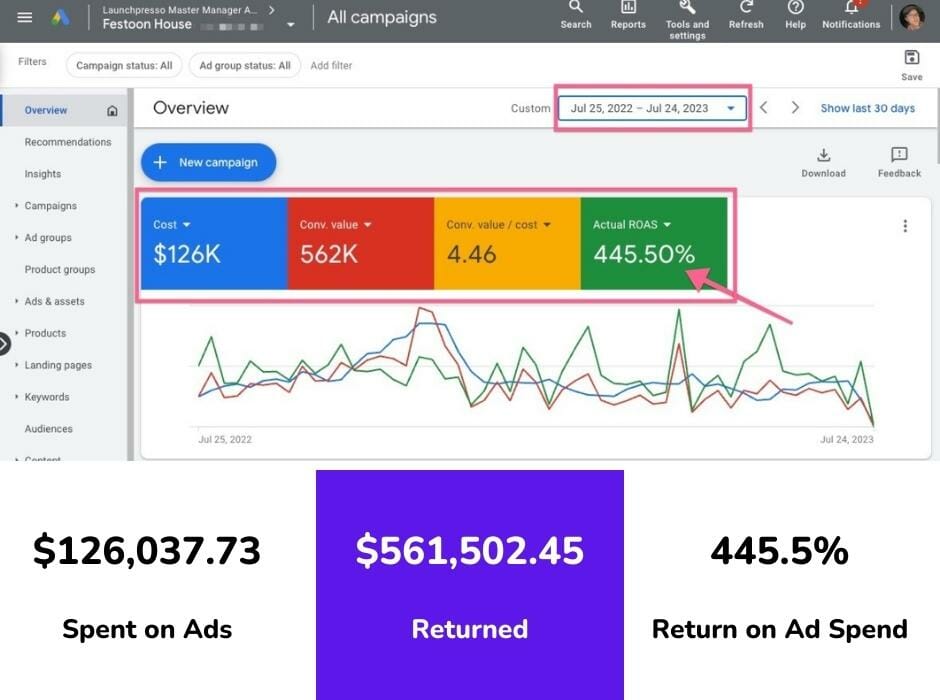
Task: Click Show last 30 days link
Action: coord(867,108)
